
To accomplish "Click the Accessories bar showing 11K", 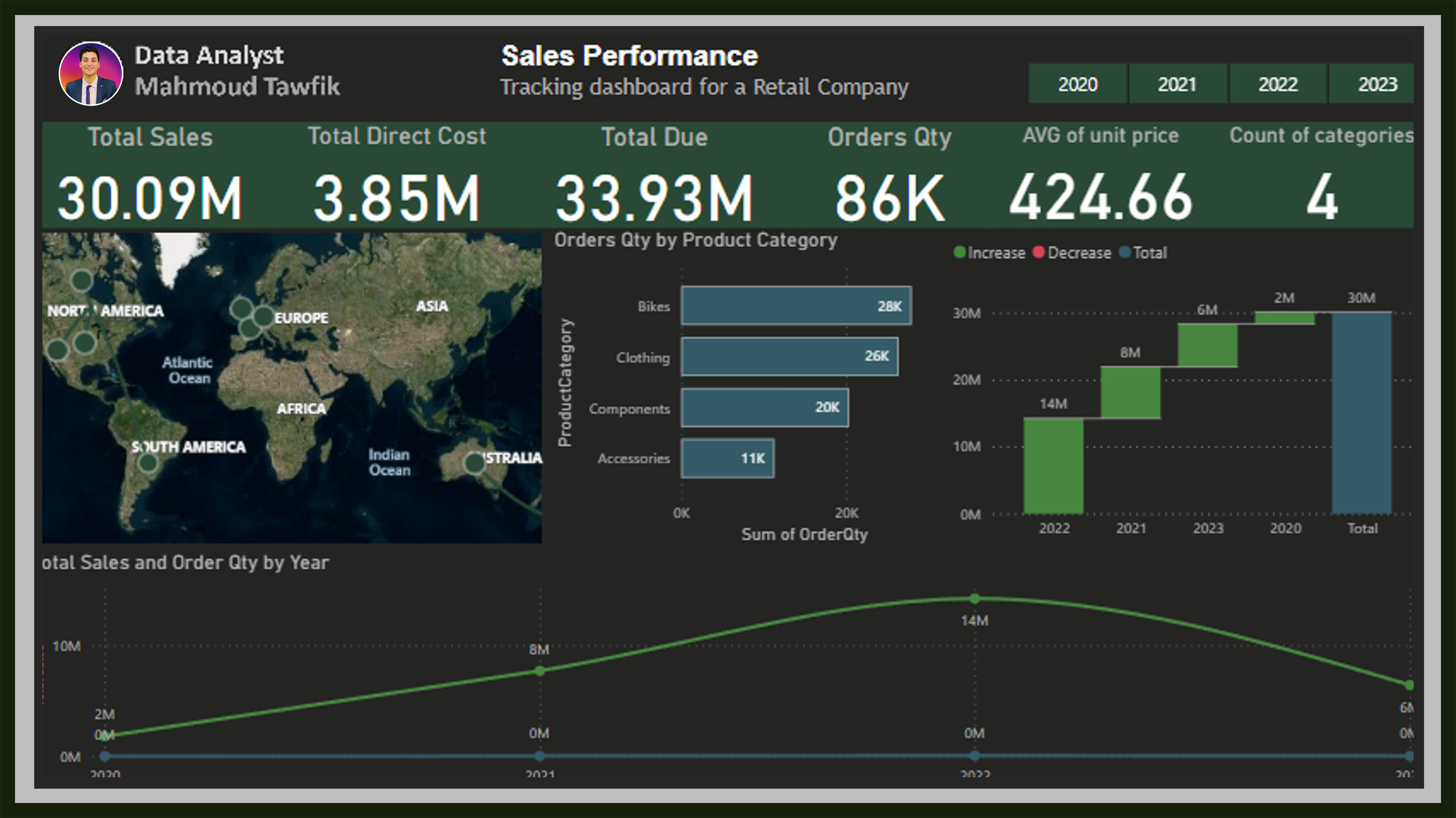I will coord(728,458).
